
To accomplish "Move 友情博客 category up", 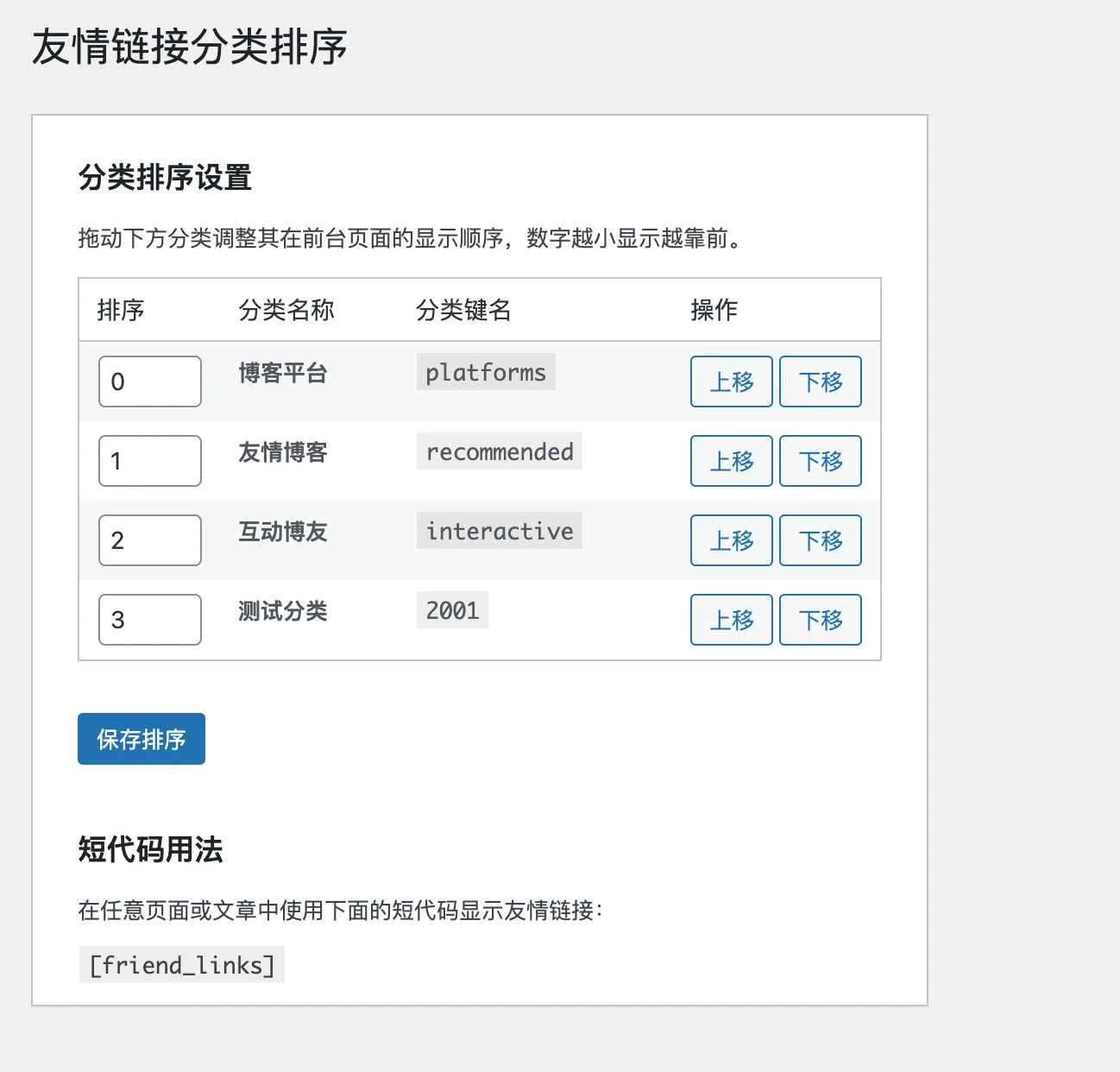I will [731, 461].
